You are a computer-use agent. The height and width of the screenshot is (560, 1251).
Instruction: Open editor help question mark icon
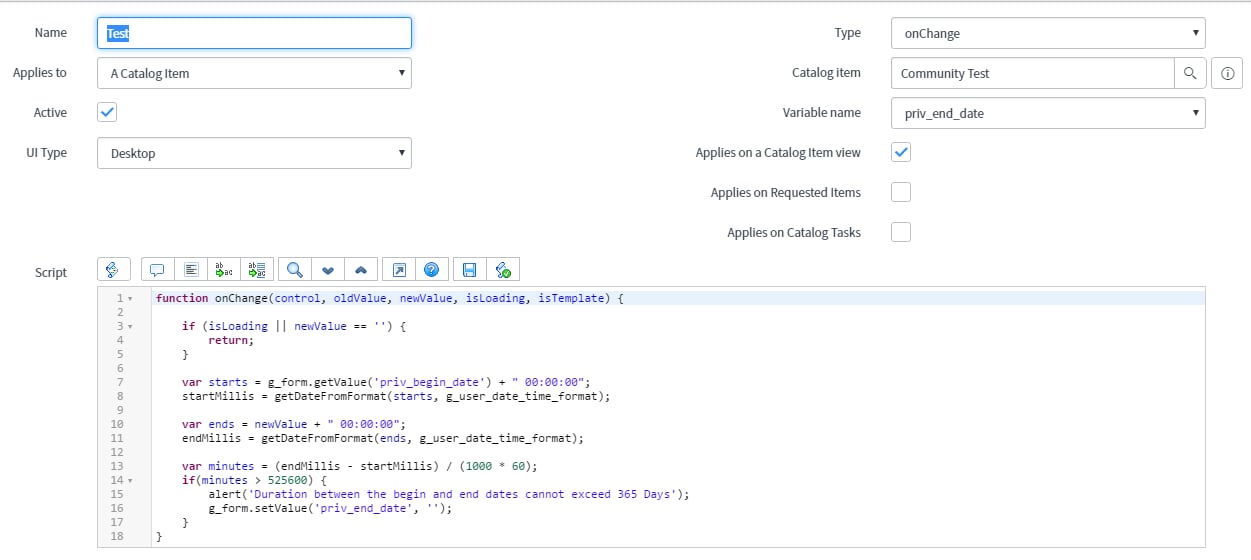pos(431,270)
